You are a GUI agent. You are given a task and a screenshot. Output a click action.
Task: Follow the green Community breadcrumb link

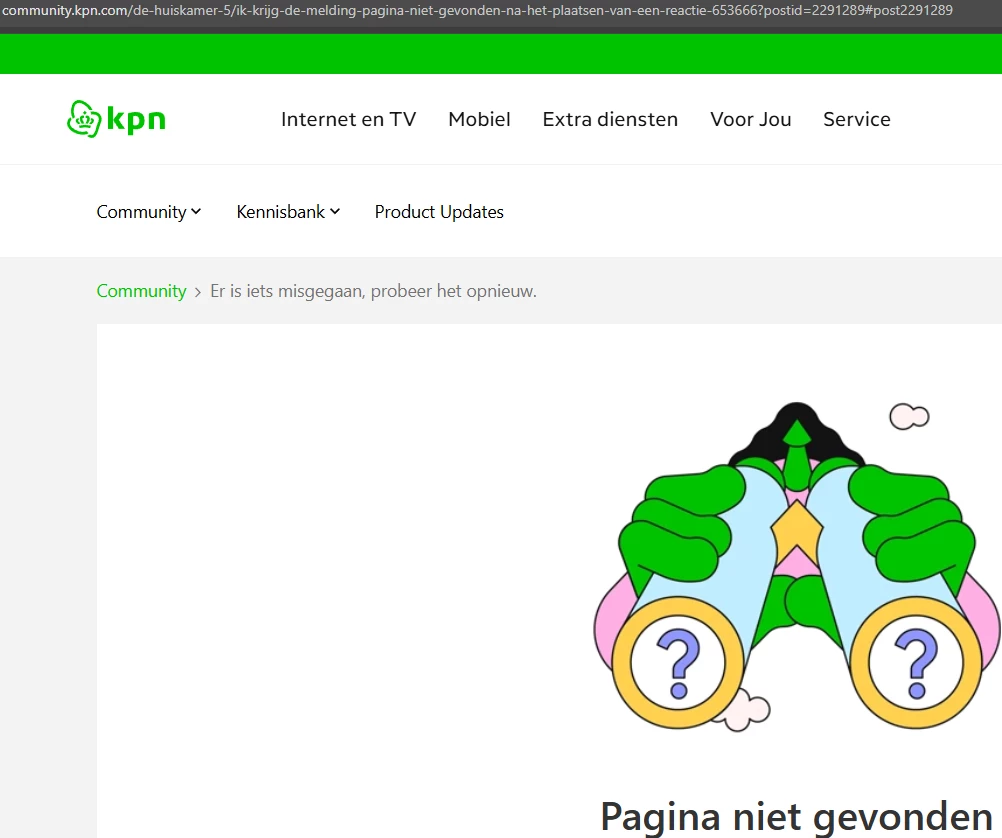click(141, 291)
